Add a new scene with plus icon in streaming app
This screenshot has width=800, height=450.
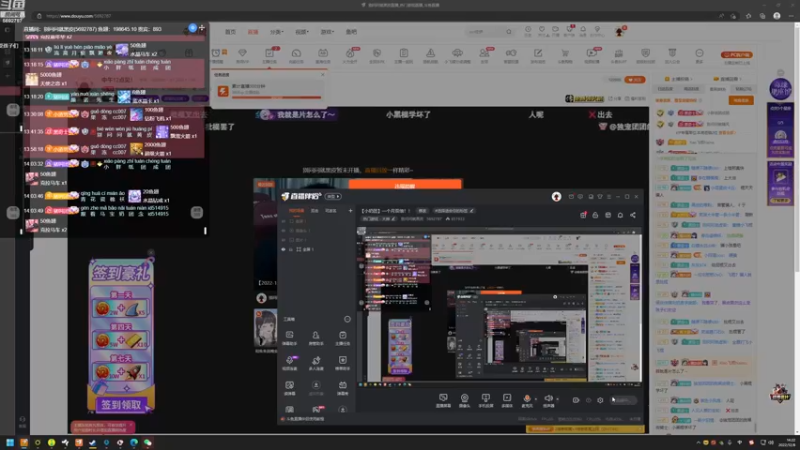point(350,211)
